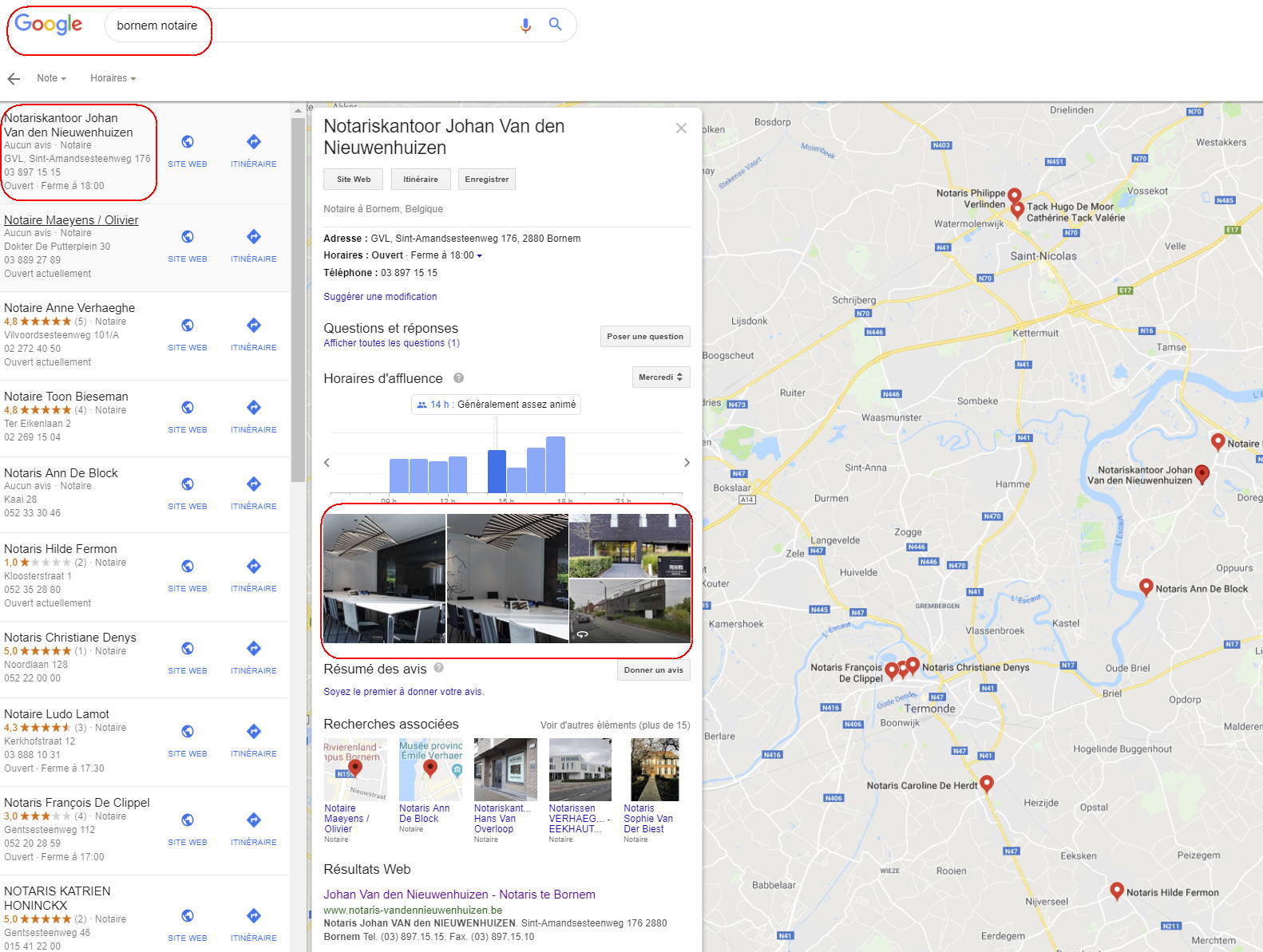Open Site Web icon for Notaris Ann De Block
Screen dimensions: 1263x952
188,484
